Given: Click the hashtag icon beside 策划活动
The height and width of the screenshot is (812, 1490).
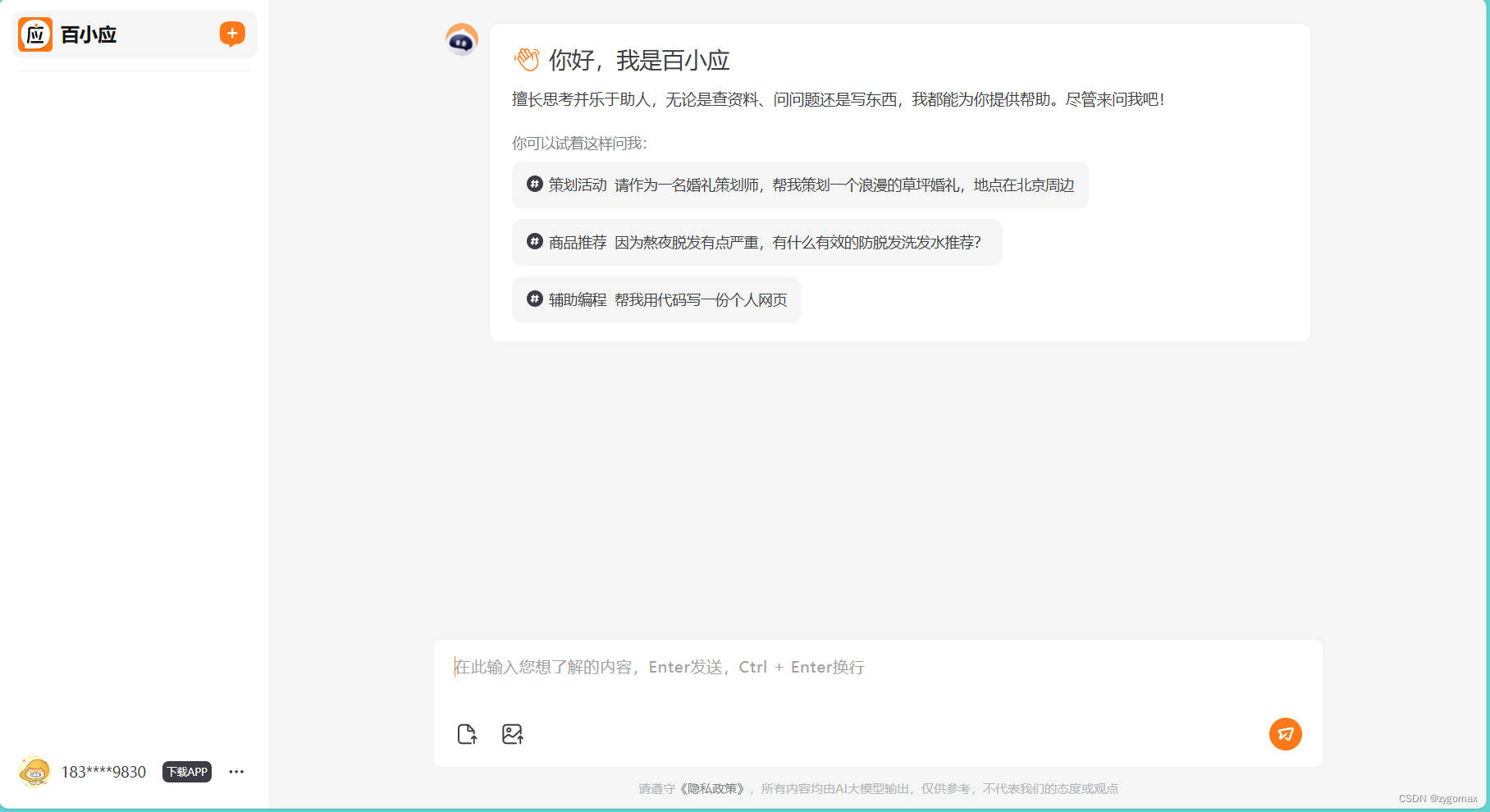Looking at the screenshot, I should coord(535,184).
